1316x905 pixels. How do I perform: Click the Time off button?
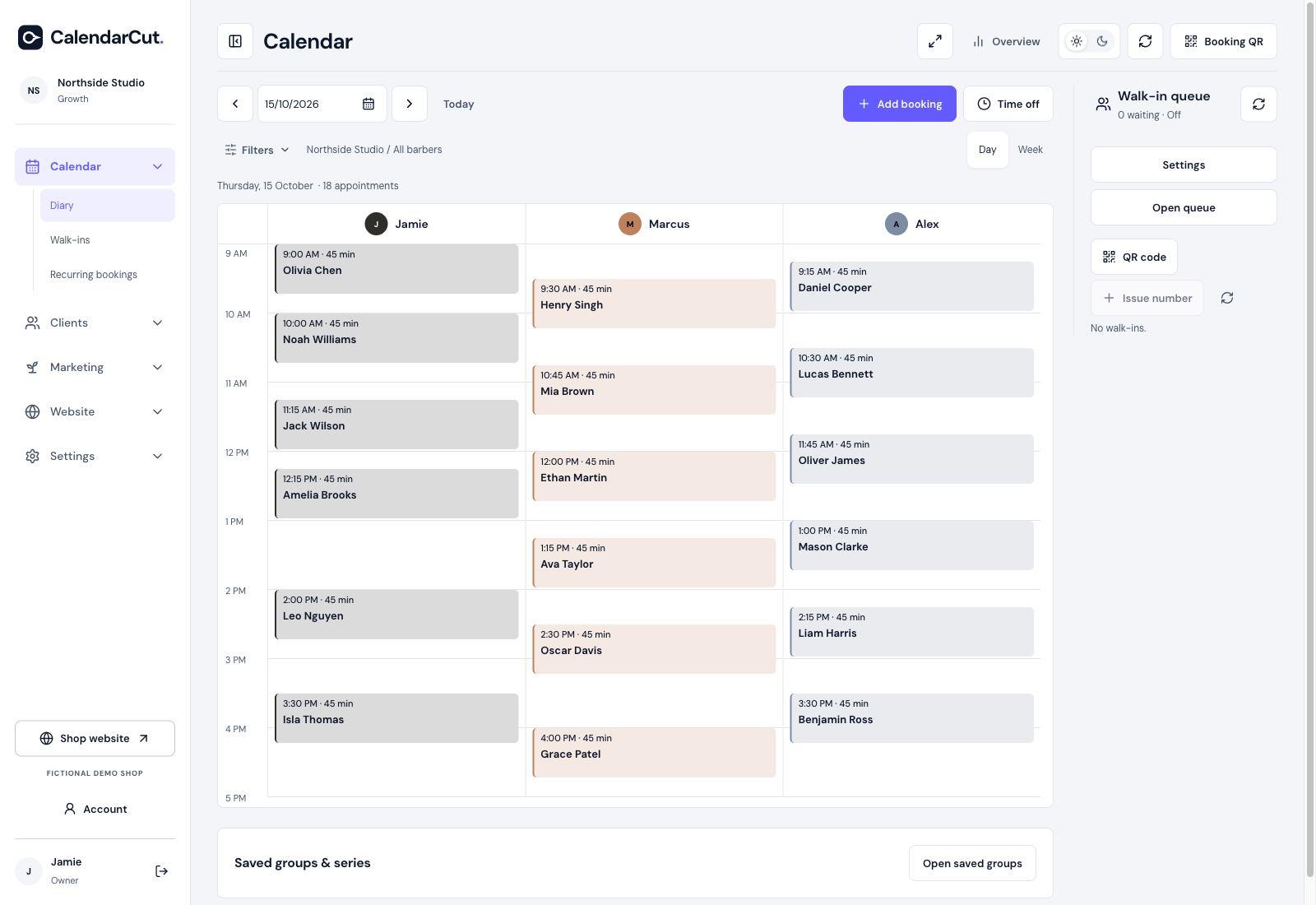pos(1008,104)
